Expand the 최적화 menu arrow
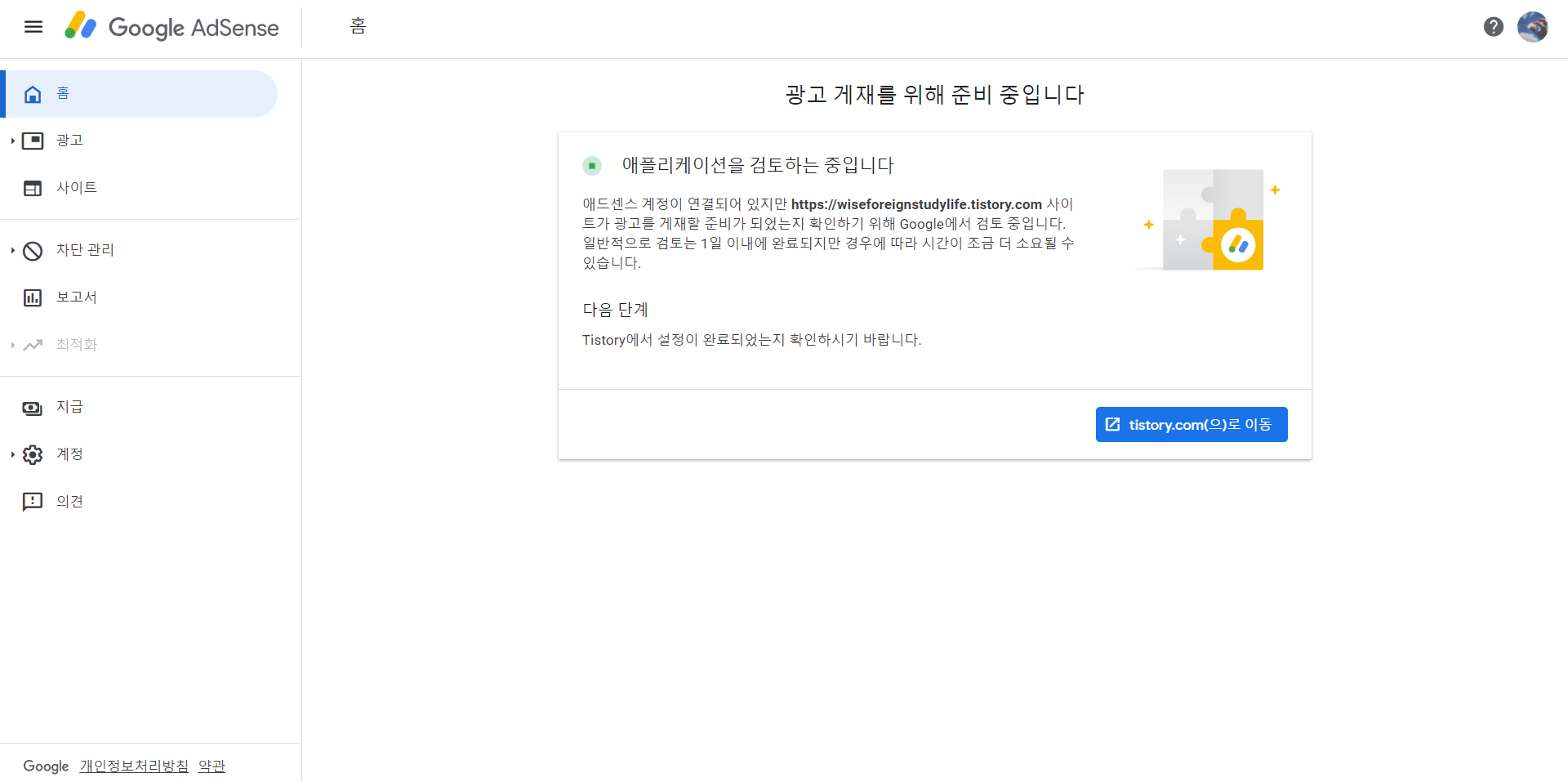1568x782 pixels. coord(12,345)
